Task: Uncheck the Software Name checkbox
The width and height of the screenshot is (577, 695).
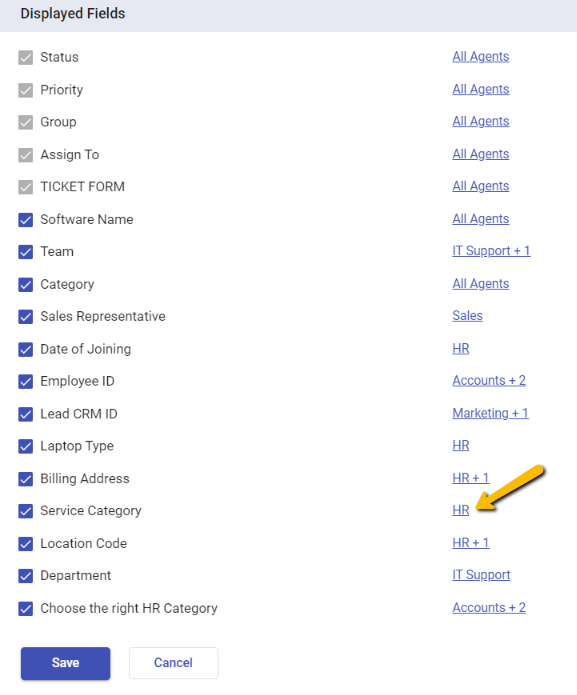Action: [26, 219]
